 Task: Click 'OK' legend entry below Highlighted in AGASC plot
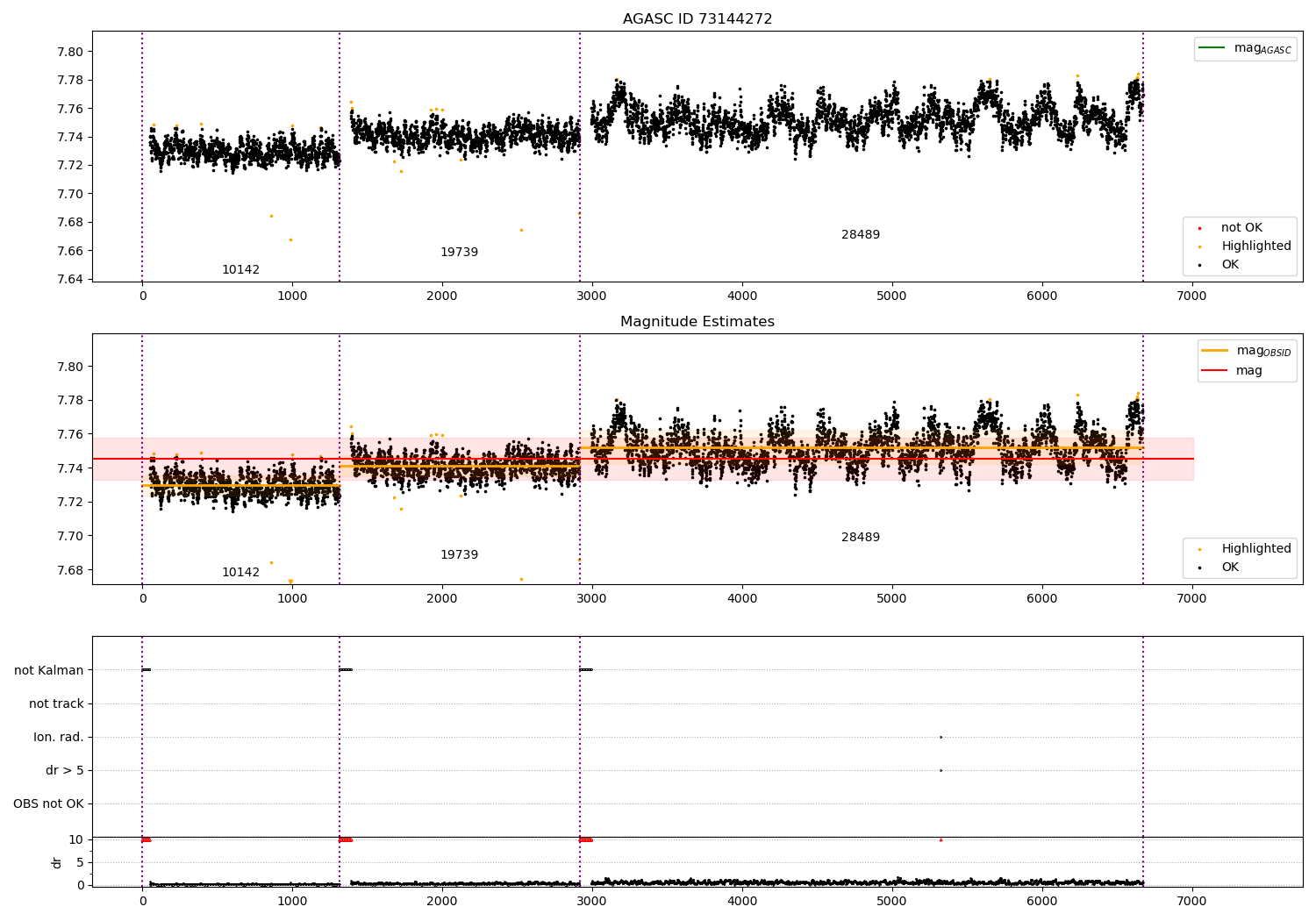1219,264
